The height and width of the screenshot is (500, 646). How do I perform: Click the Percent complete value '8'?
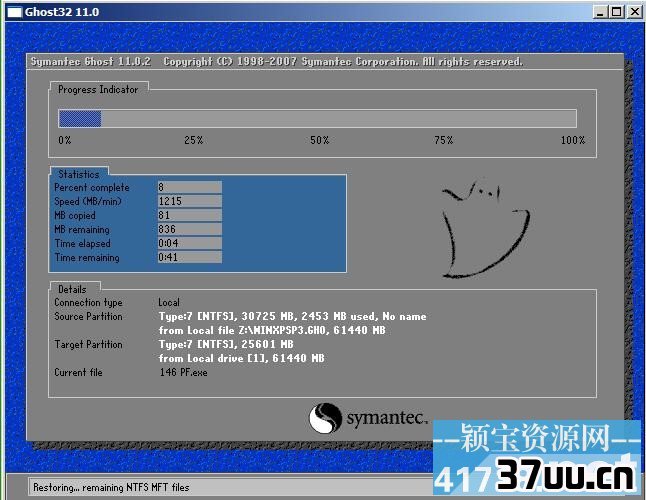coord(190,187)
